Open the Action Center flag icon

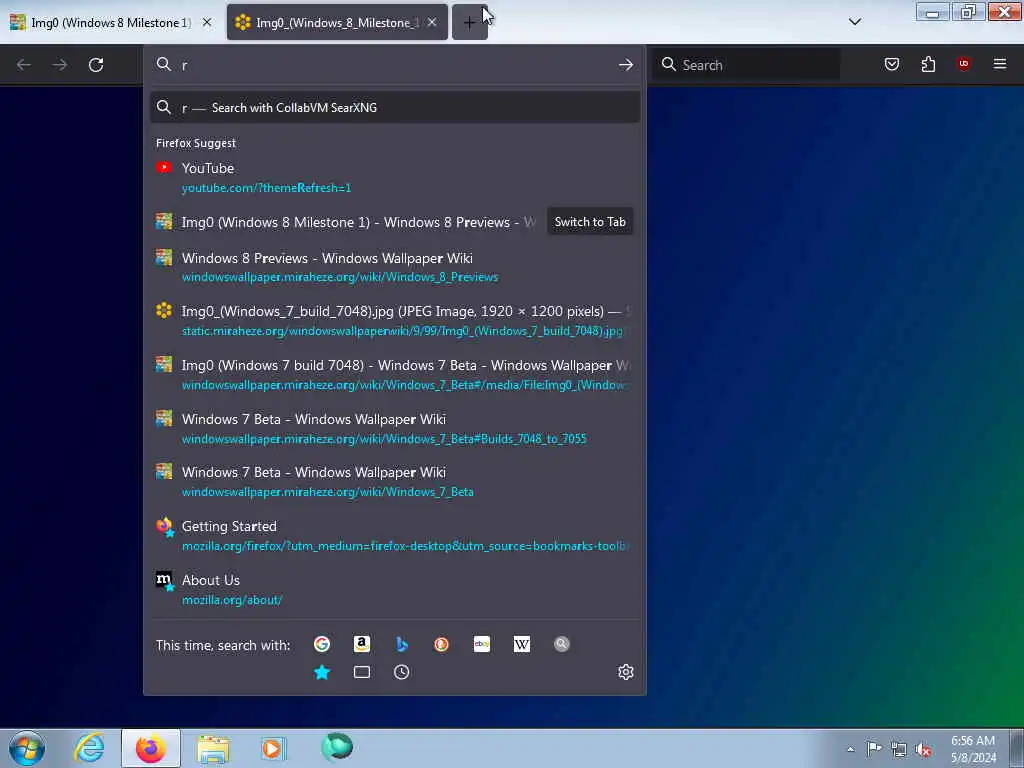(874, 749)
